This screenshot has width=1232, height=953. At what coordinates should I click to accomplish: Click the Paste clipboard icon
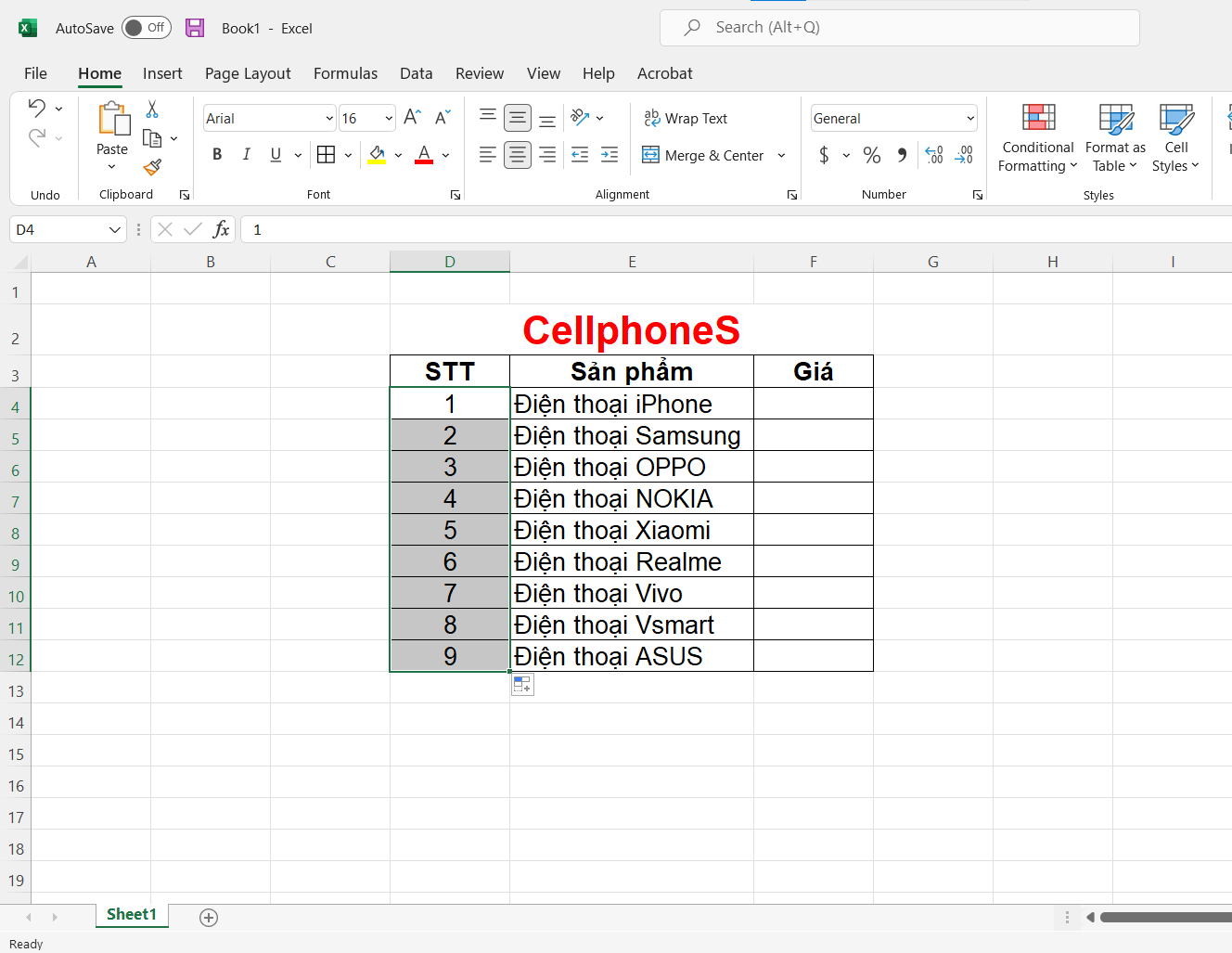point(113,119)
